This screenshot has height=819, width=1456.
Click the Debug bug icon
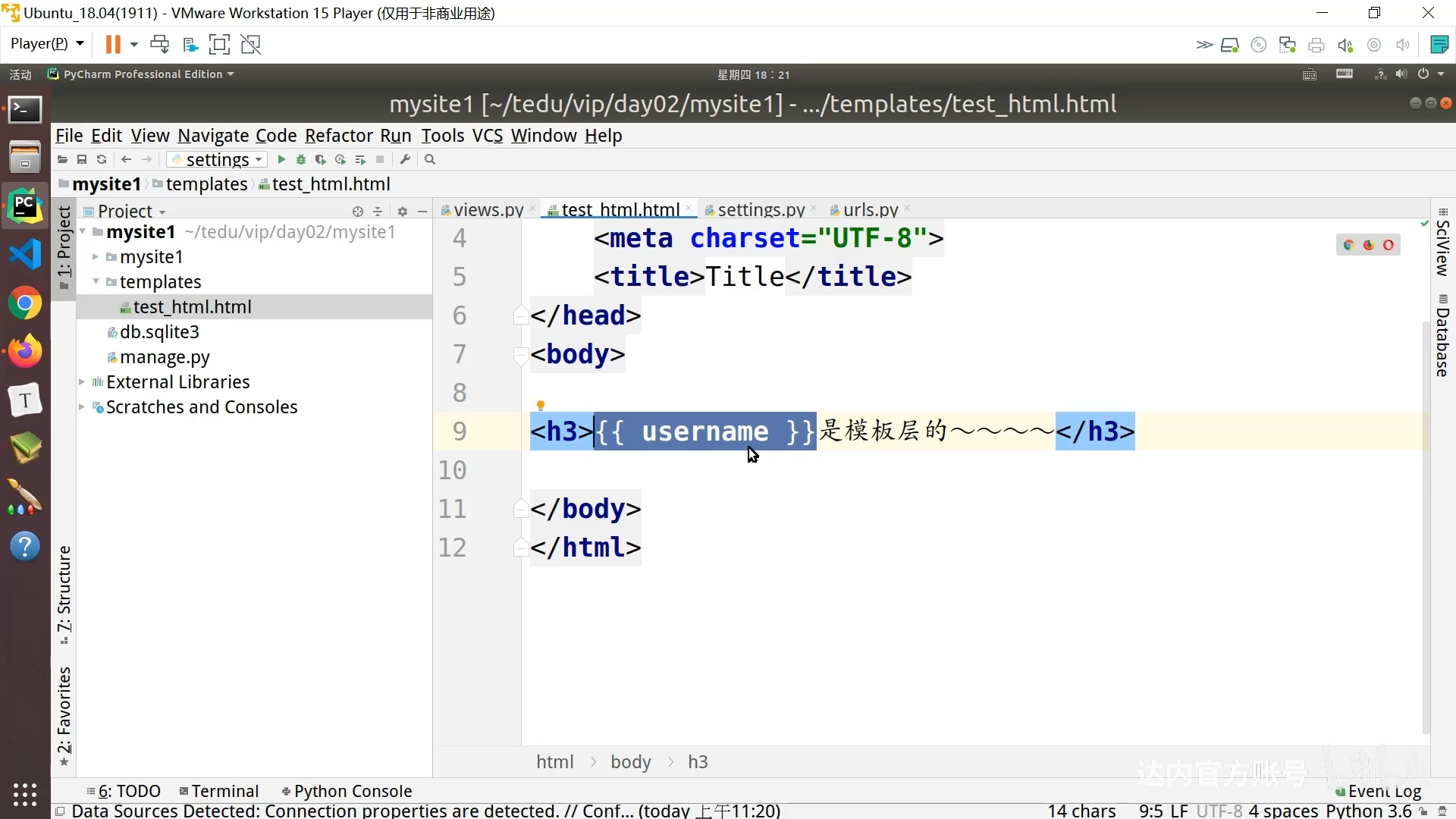pos(301,159)
